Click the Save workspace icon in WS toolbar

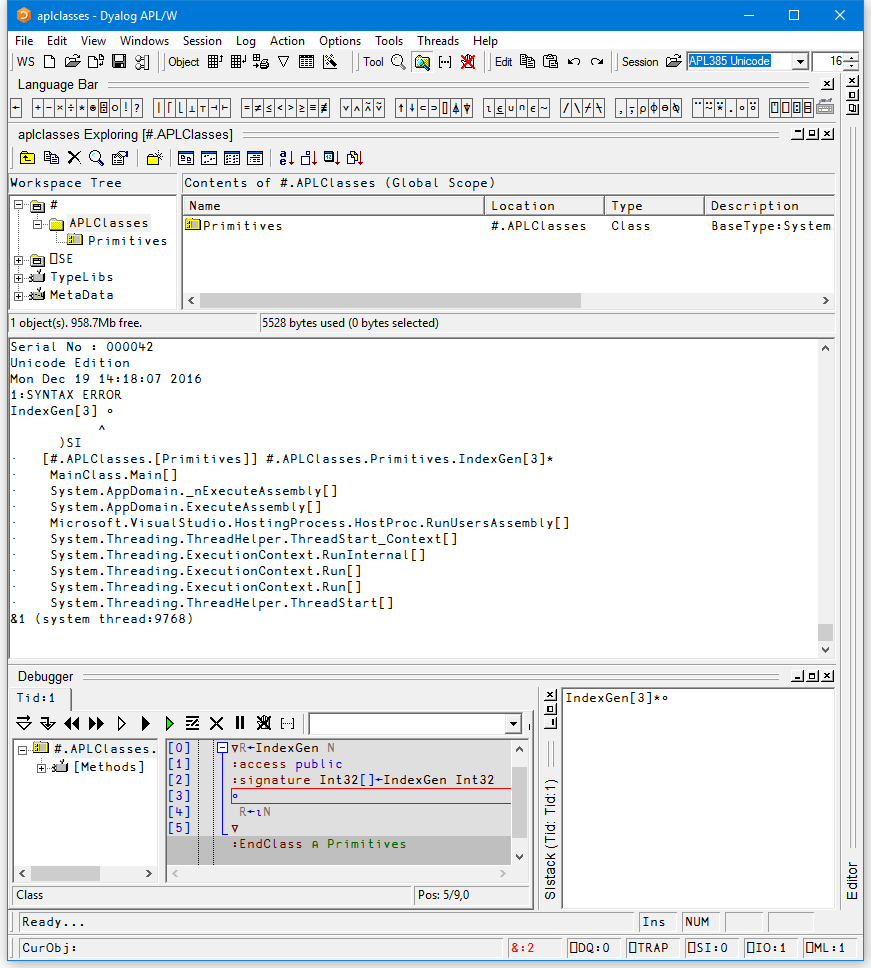pos(119,62)
